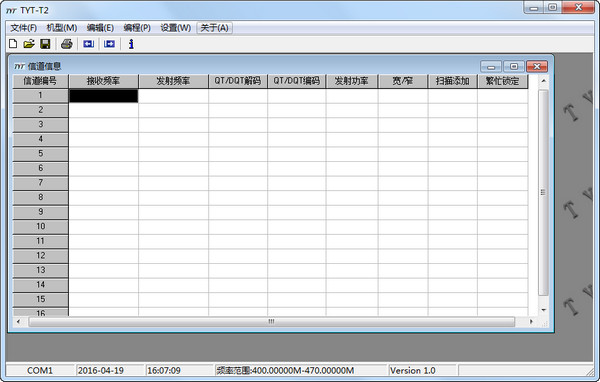Select channel row 13 header
Image resolution: width=600 pixels, height=382 pixels.
coord(40,270)
